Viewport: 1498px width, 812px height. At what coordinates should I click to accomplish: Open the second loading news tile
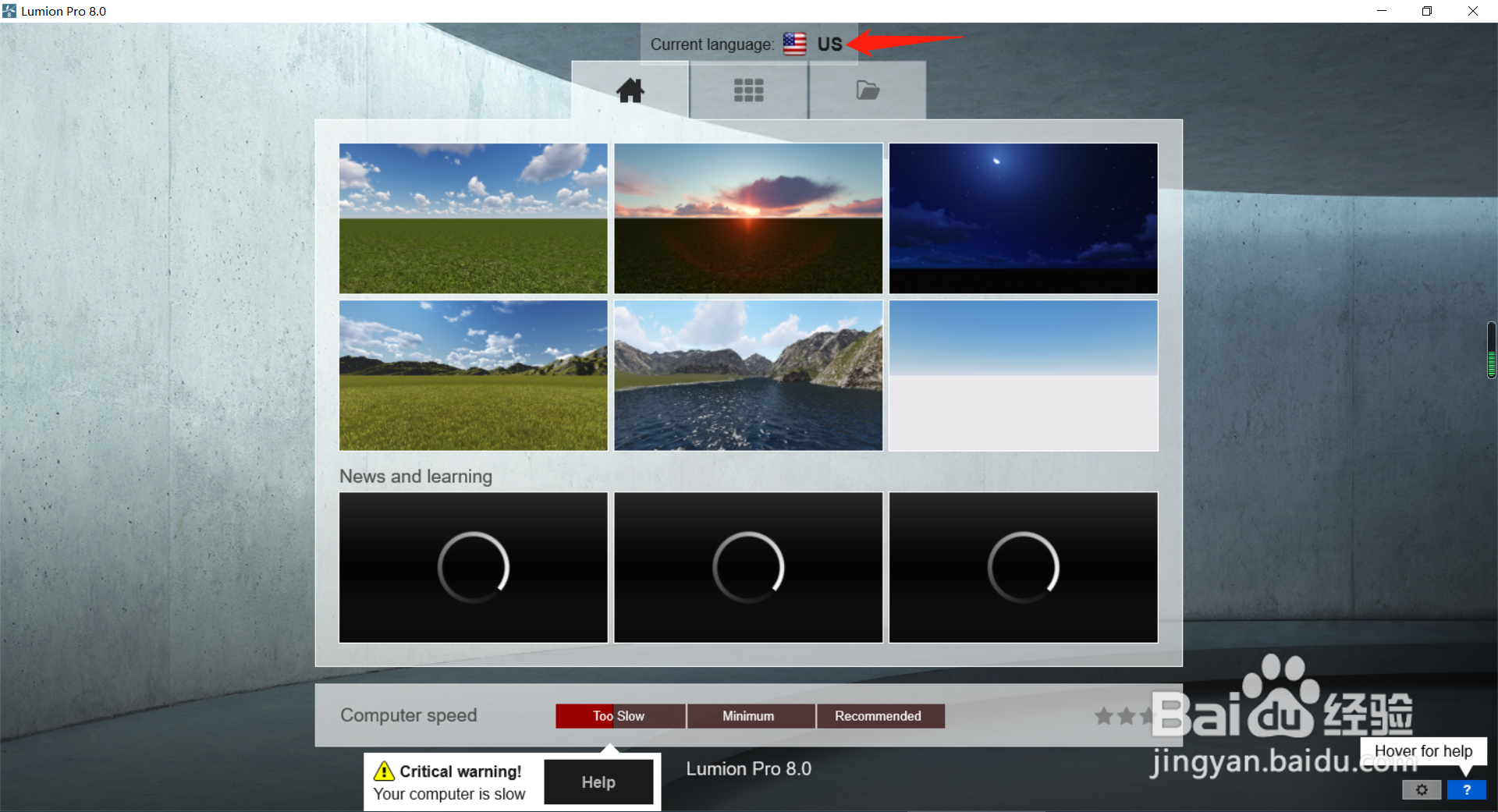click(748, 567)
